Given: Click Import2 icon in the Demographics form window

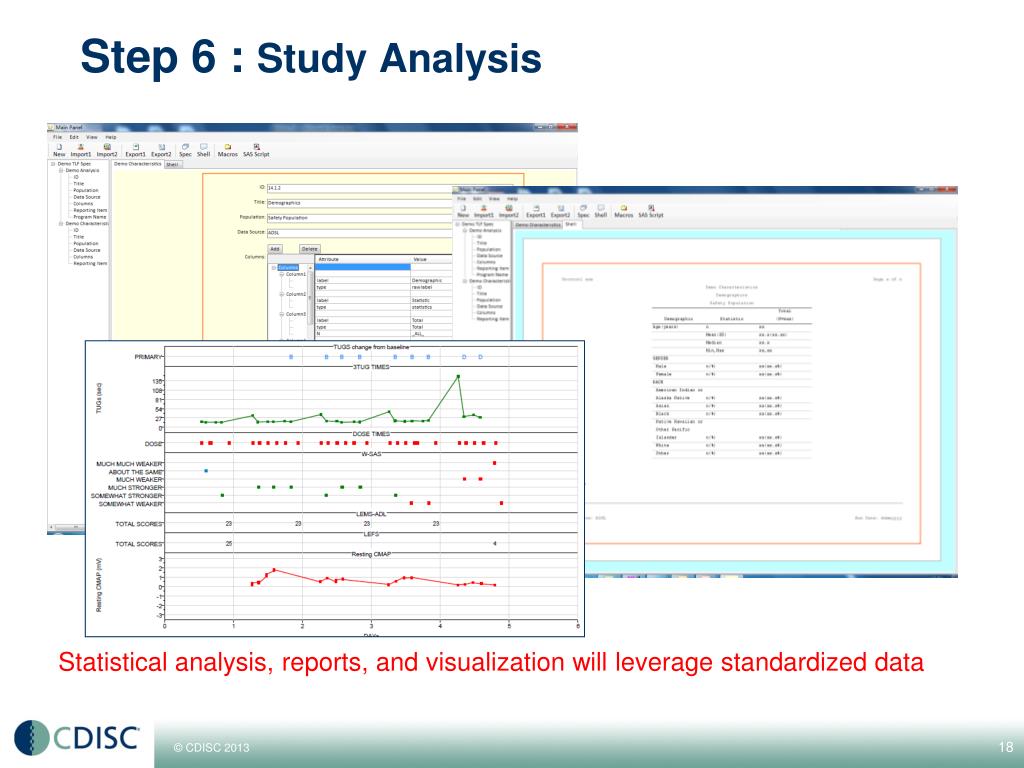Looking at the screenshot, I should tap(107, 151).
